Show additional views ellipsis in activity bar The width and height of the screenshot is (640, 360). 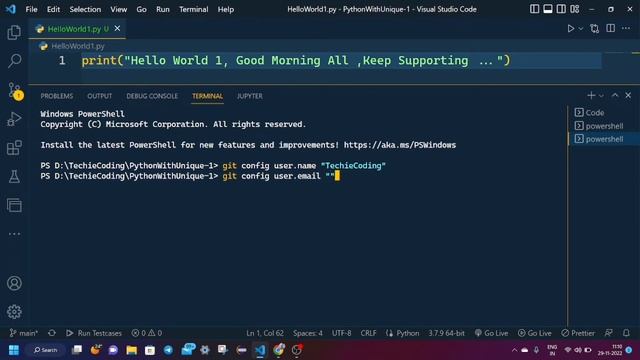point(14,234)
